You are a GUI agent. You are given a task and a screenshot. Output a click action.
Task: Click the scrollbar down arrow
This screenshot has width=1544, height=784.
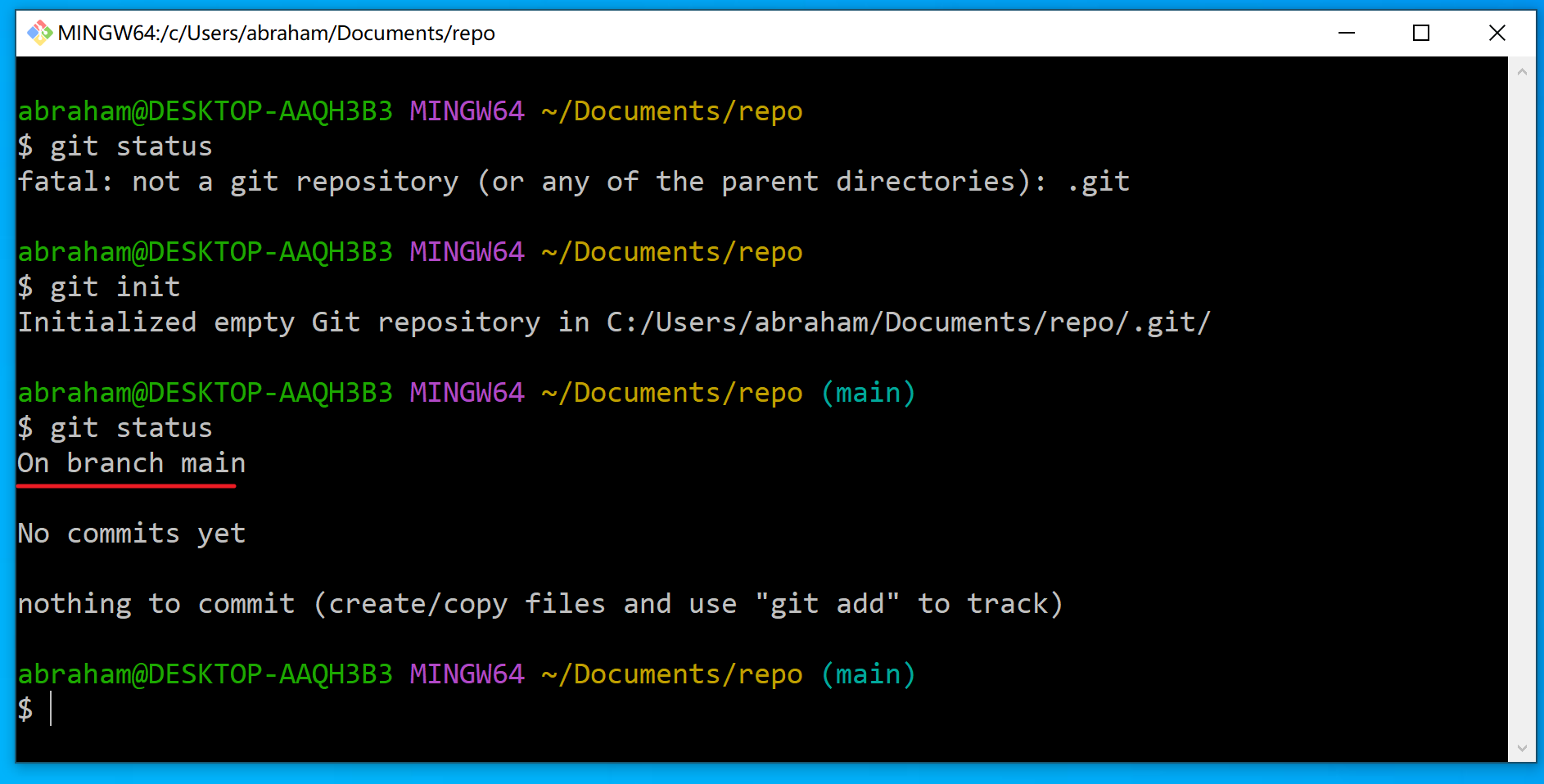coord(1522,748)
